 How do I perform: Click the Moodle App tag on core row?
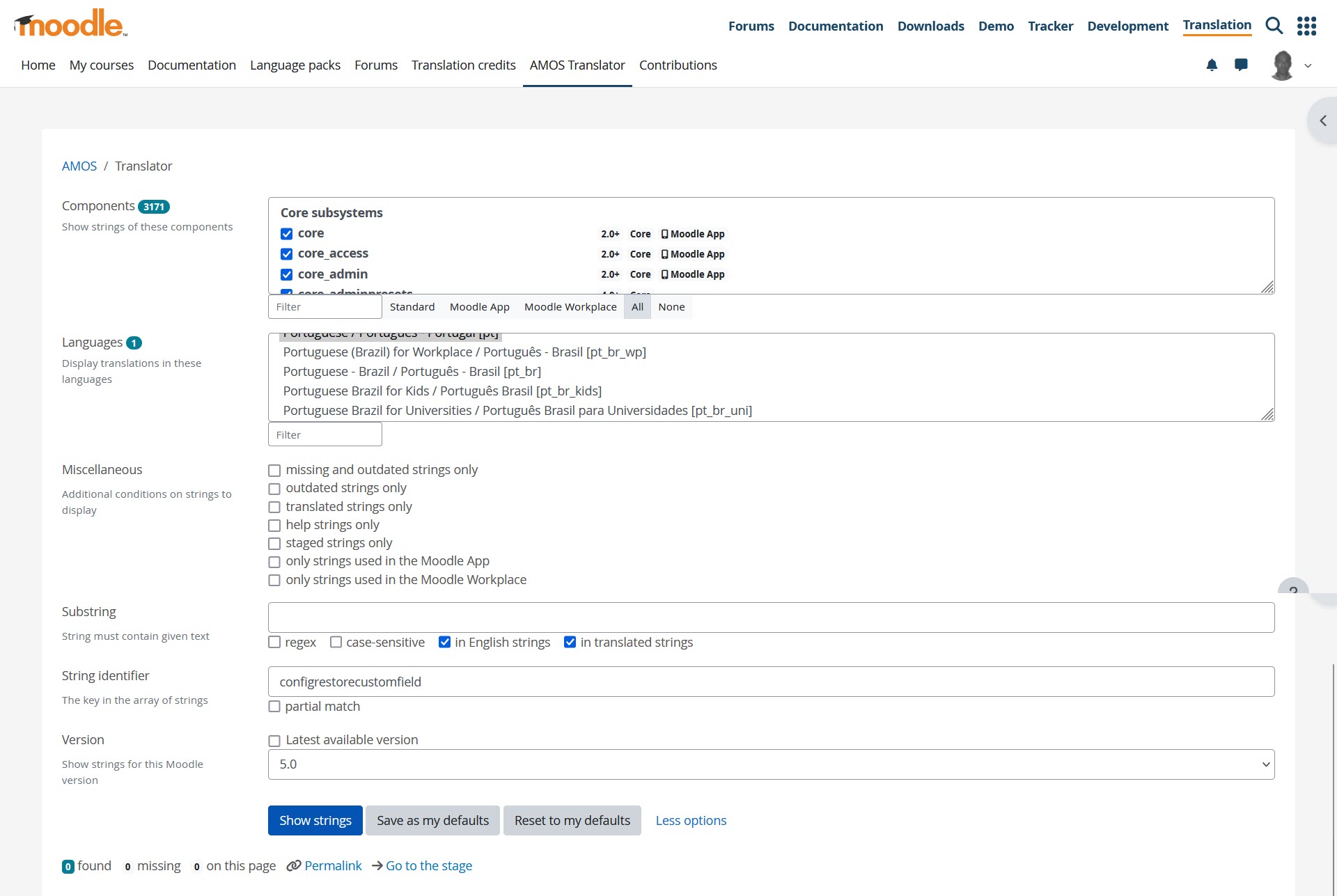[x=693, y=234]
